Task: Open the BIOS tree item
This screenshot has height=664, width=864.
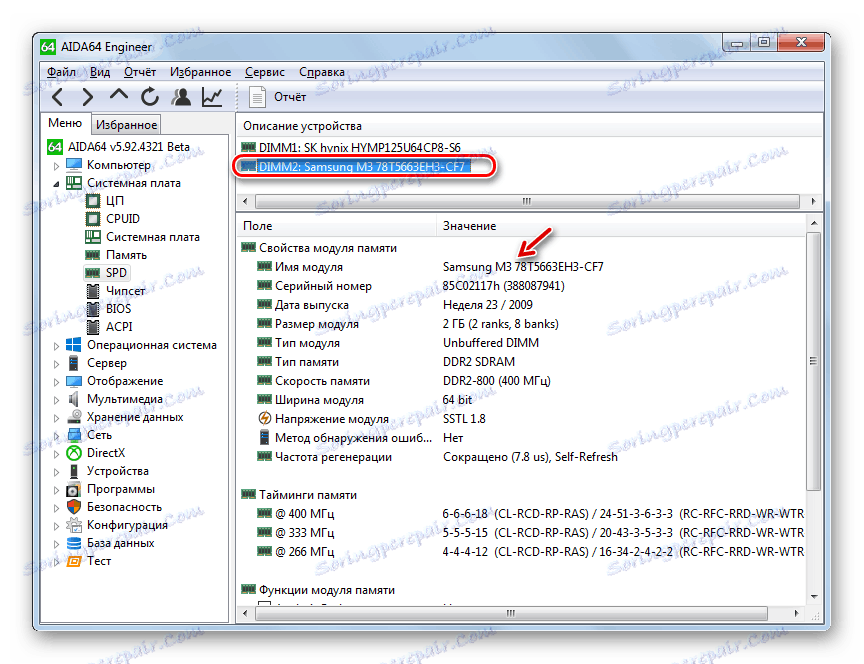Action: tap(118, 309)
